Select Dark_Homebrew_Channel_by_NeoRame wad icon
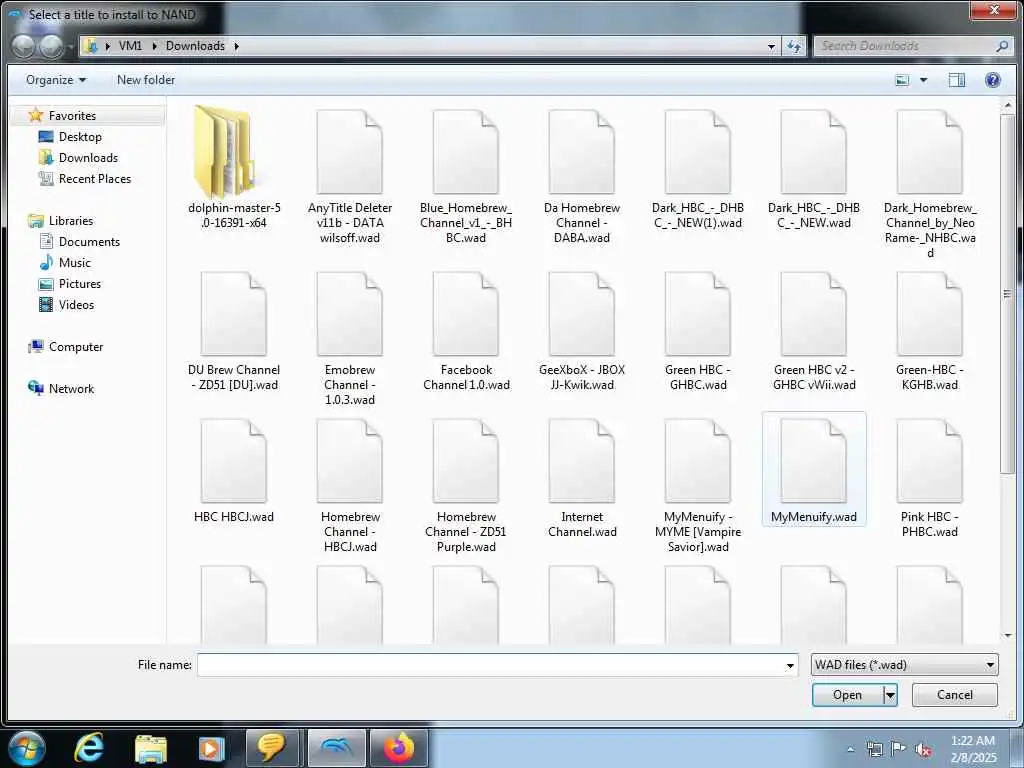The height and width of the screenshot is (768, 1024). pyautogui.click(x=930, y=152)
